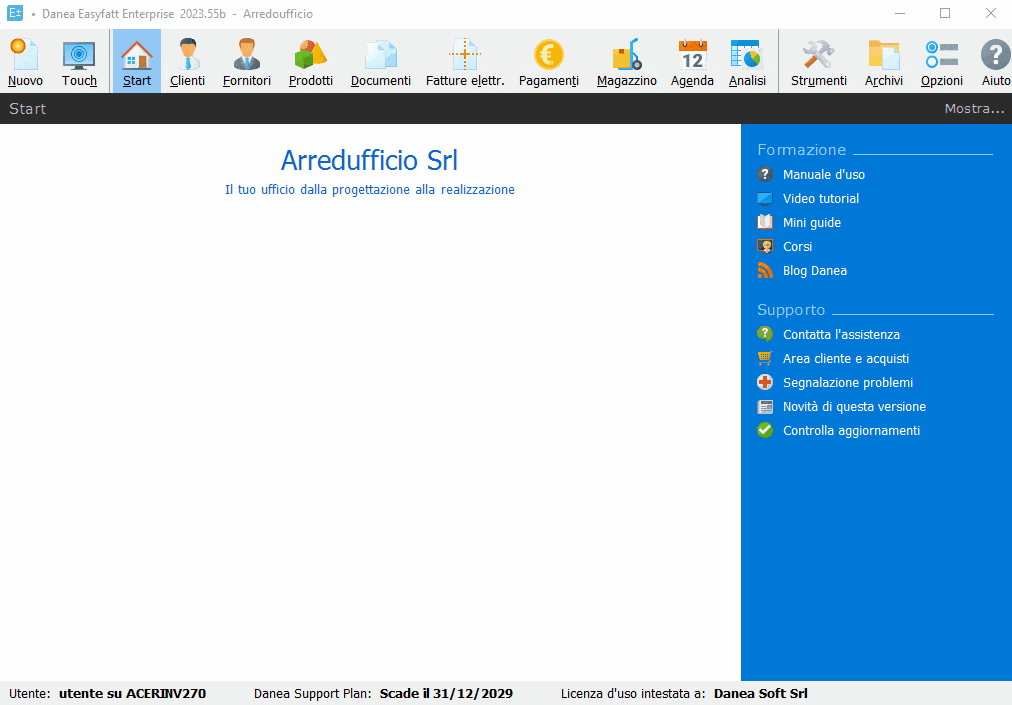This screenshot has height=705, width=1012.
Task: Open the Archivi section
Action: 884,62
